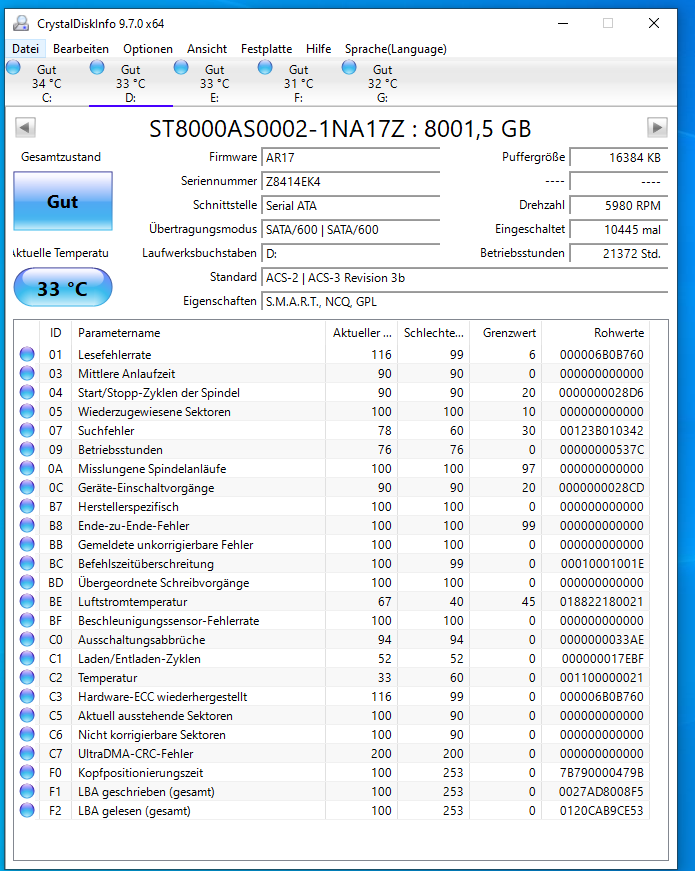This screenshot has width=695, height=871.
Task: Click the 33 °C temperature button
Action: 63,288
